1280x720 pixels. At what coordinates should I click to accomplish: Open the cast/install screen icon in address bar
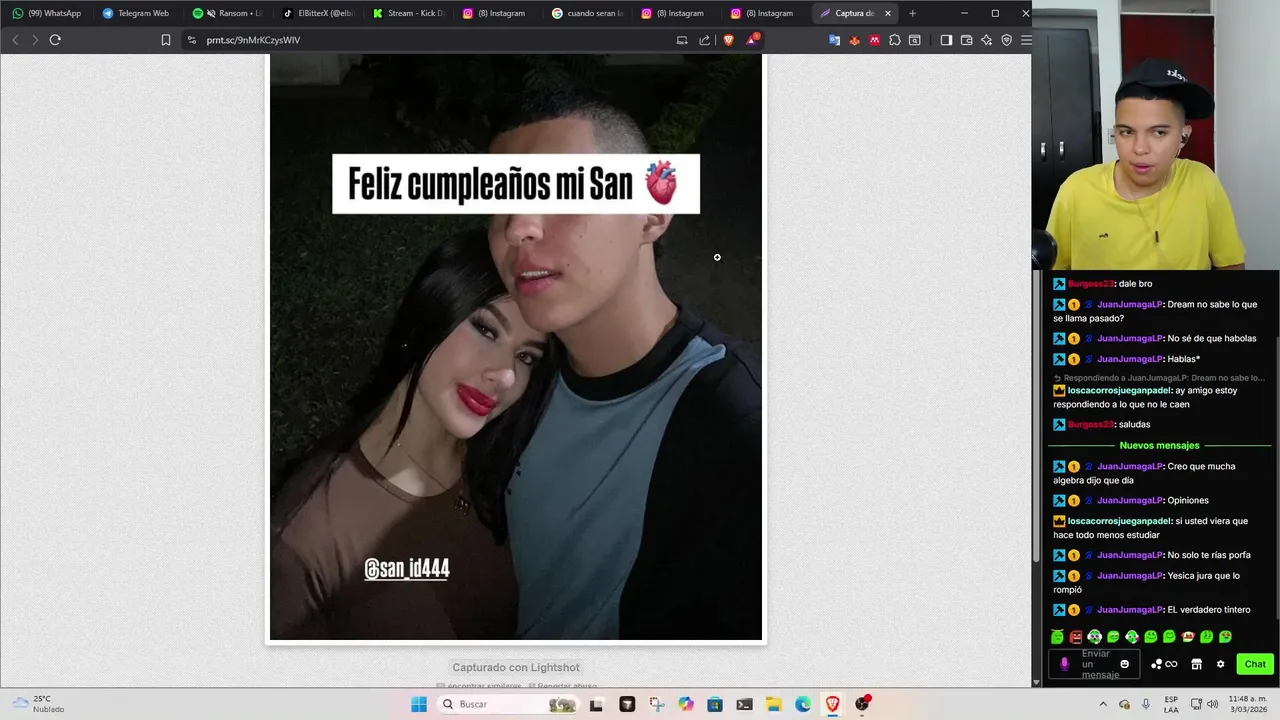coord(682,40)
